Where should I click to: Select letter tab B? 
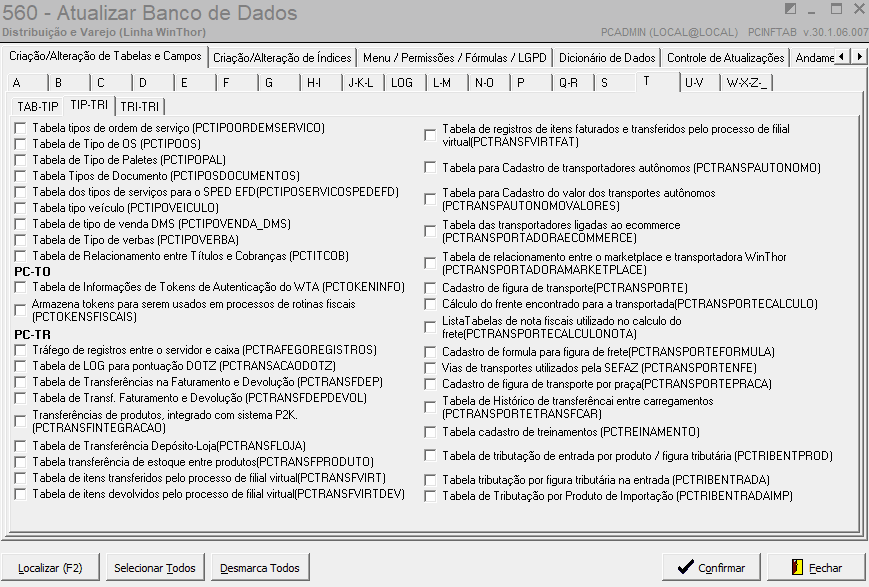coord(69,83)
